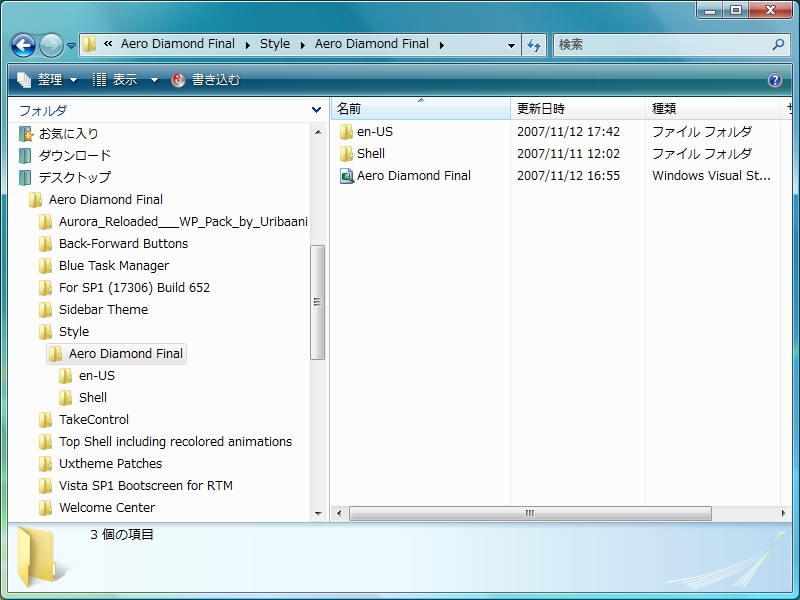Screen dimensions: 800x600
Task: Open the recent pages dropdown arrow
Action: click(x=71, y=46)
